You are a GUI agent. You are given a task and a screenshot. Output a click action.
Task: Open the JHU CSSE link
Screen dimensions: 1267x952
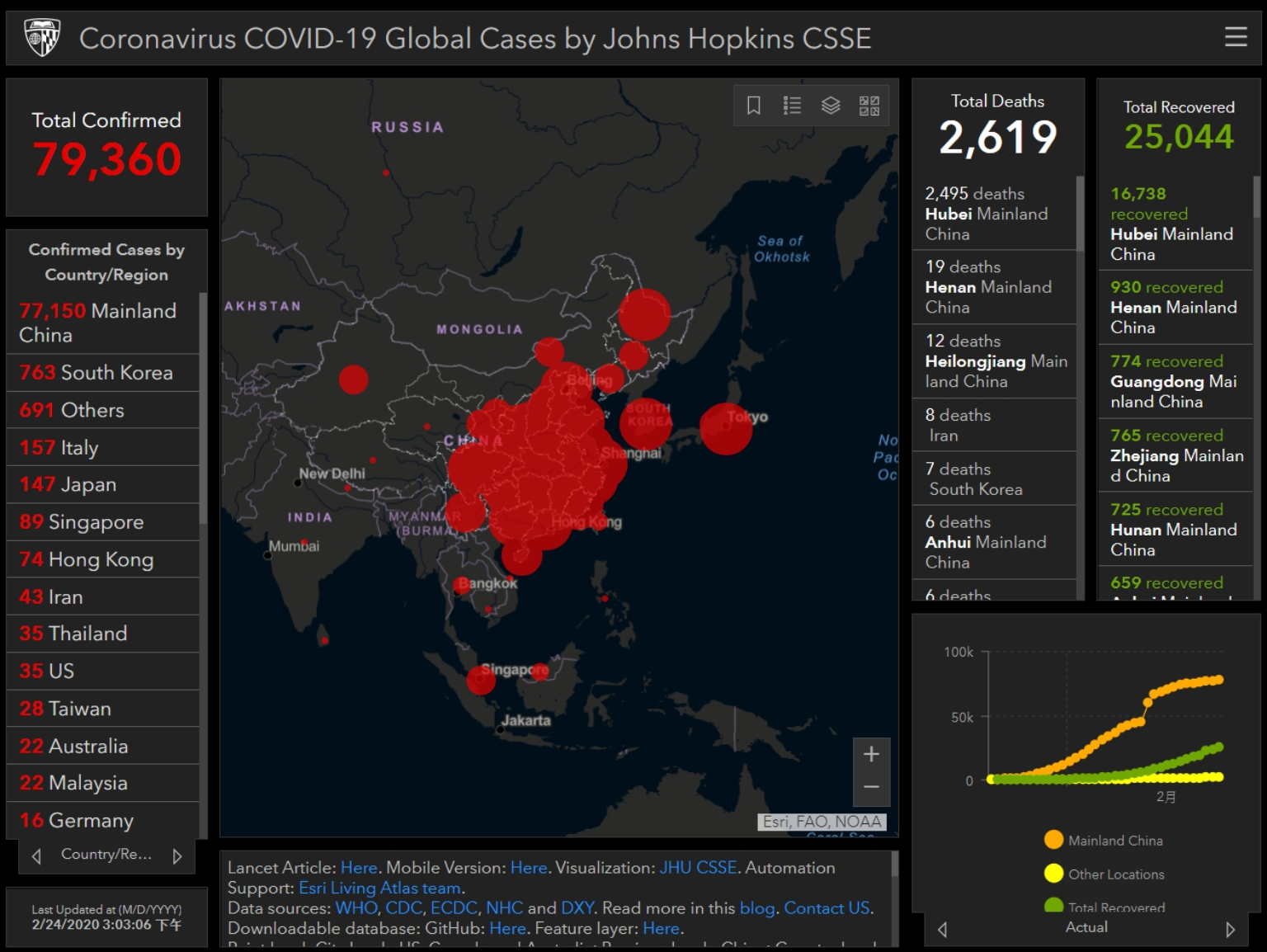[x=698, y=868]
